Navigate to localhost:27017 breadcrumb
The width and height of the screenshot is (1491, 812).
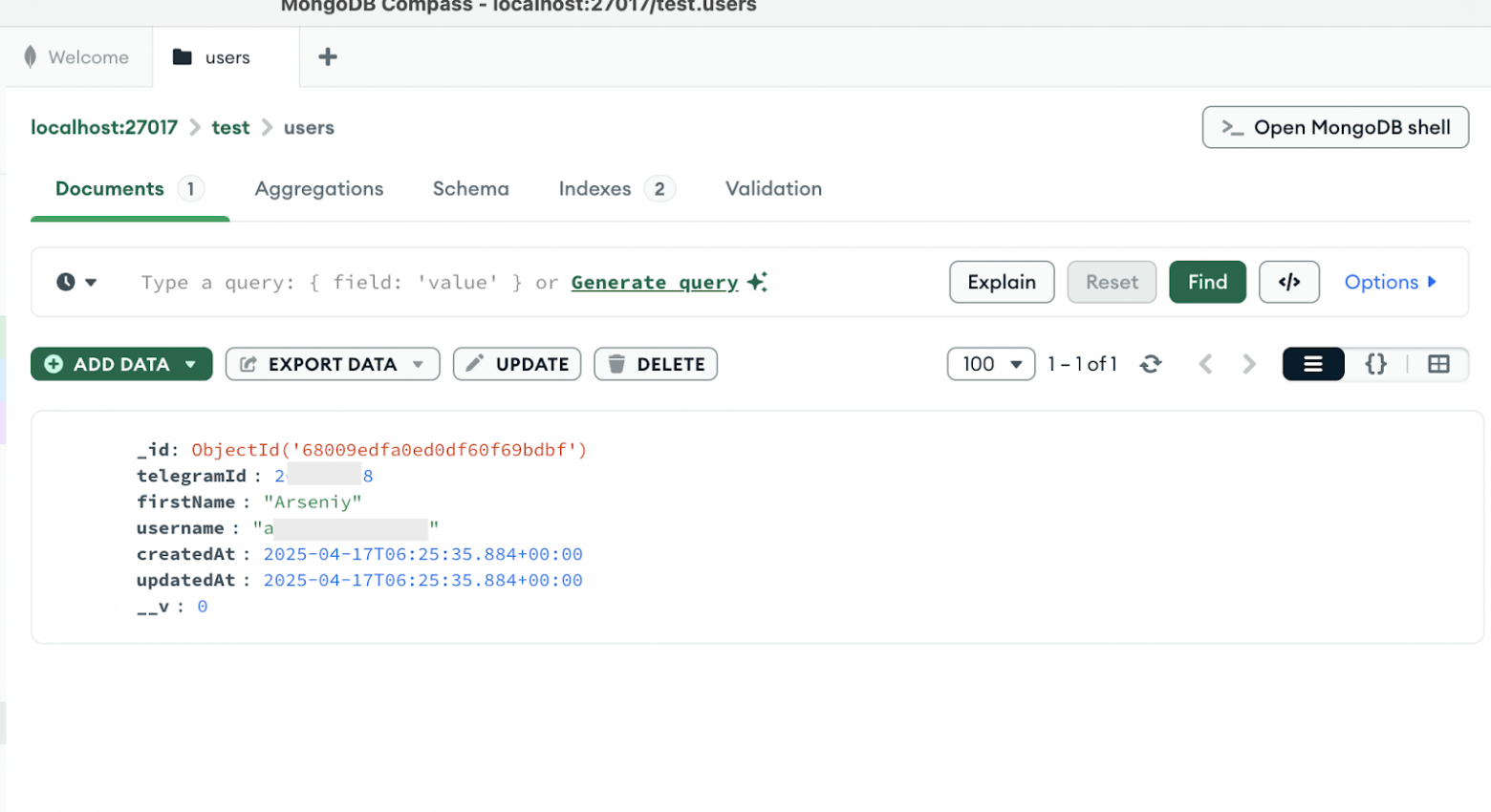pyautogui.click(x=104, y=127)
